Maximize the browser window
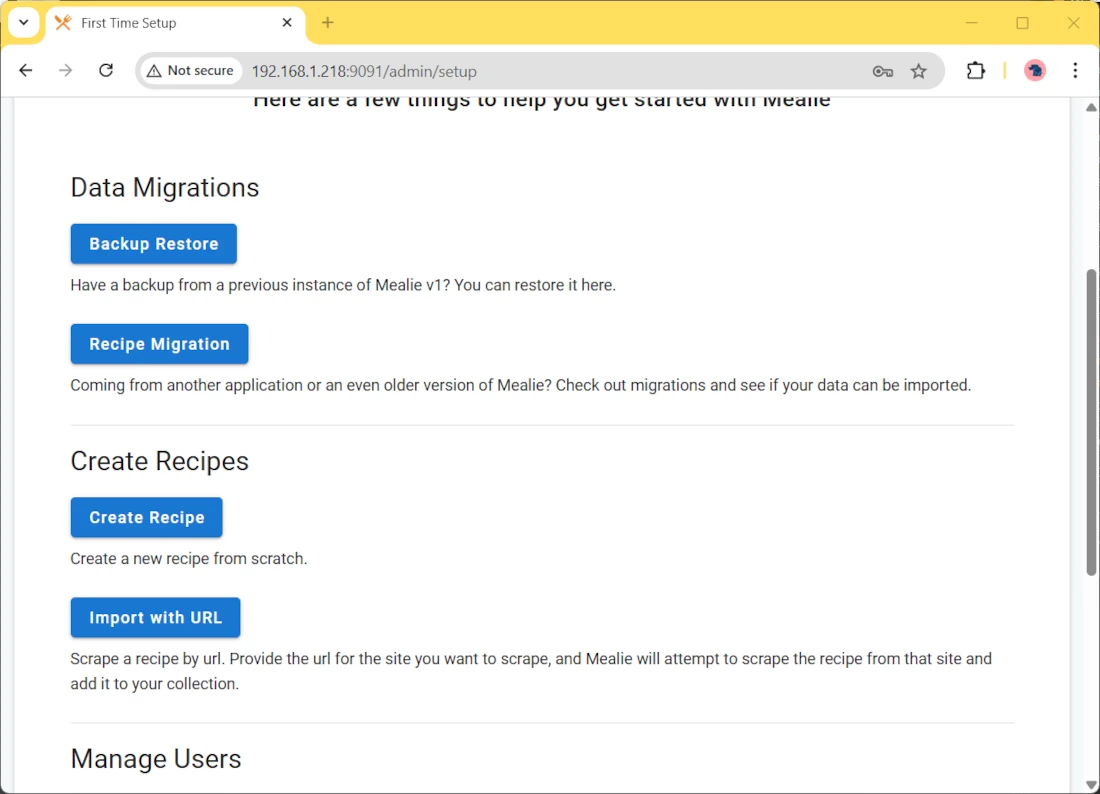 [x=1023, y=22]
